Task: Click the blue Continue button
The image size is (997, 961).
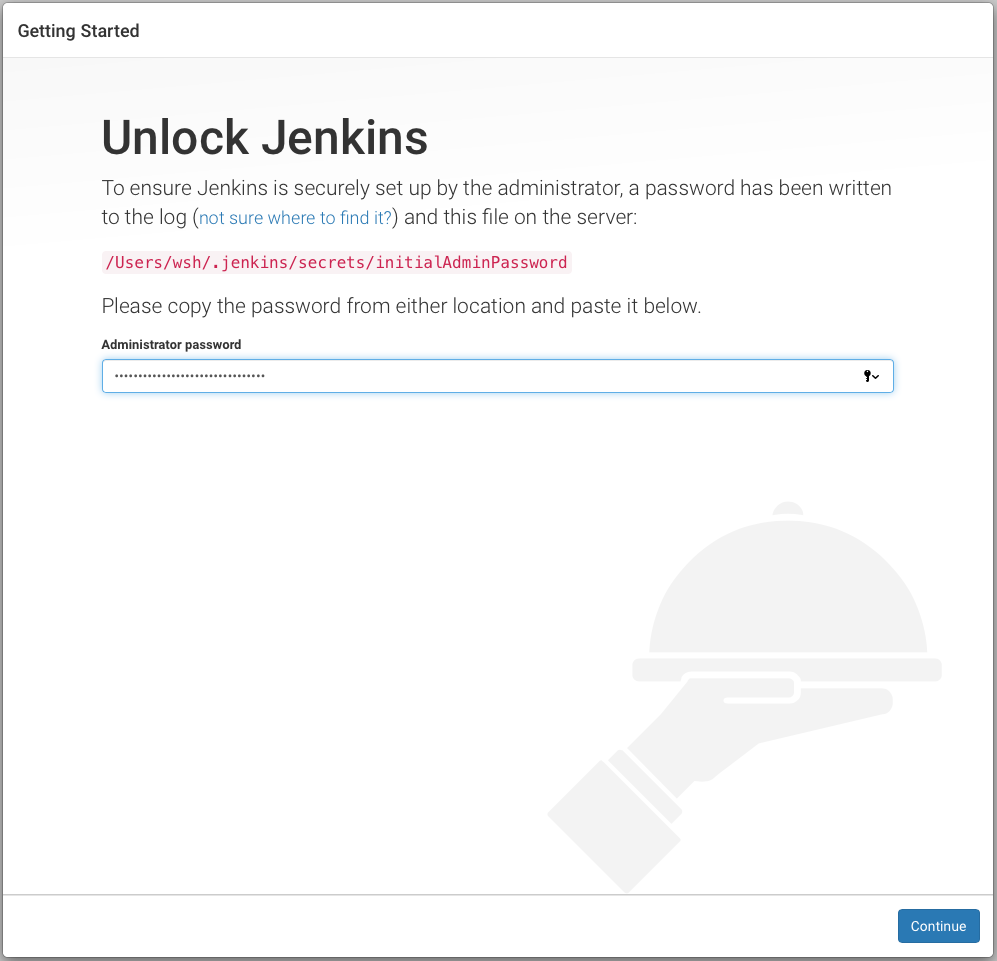Action: tap(938, 925)
